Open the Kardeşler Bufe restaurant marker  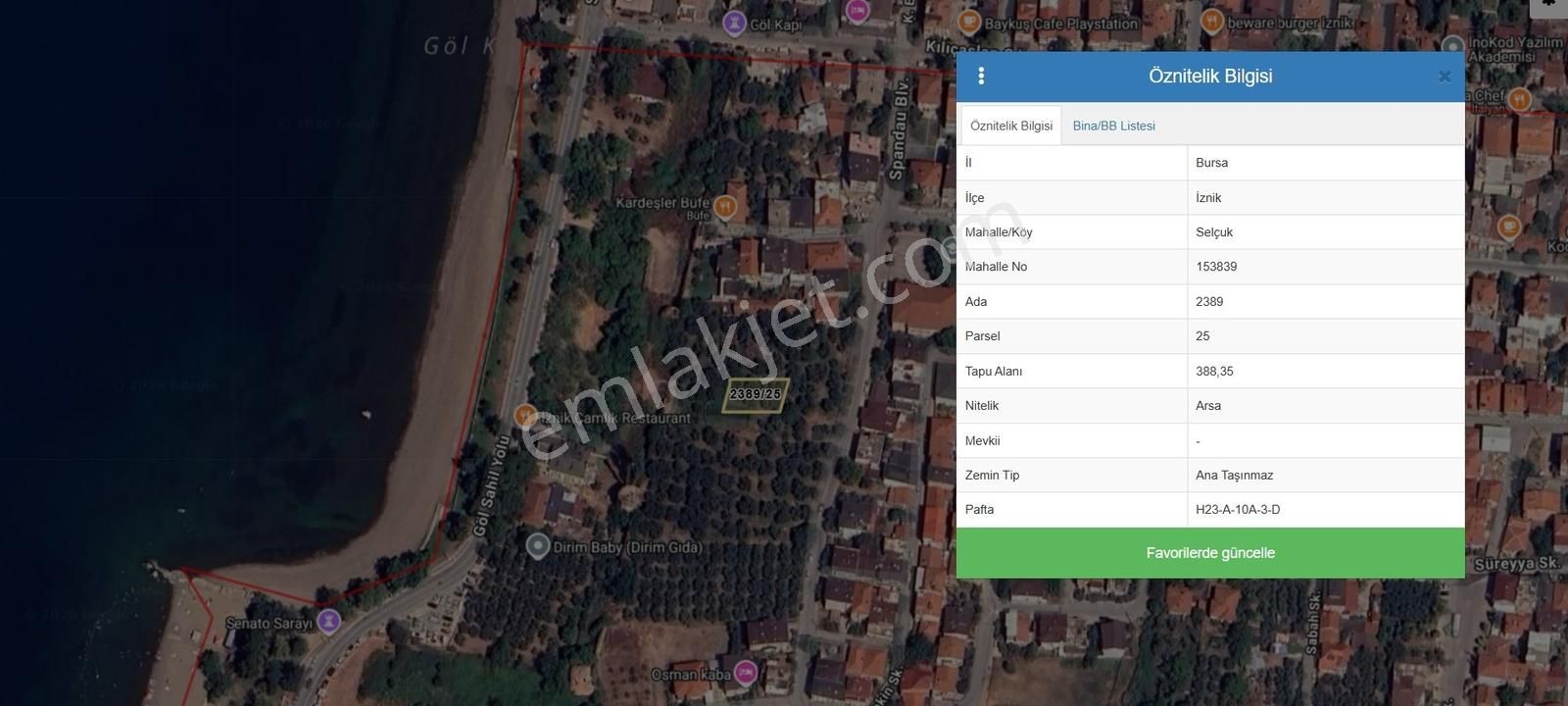point(724,207)
